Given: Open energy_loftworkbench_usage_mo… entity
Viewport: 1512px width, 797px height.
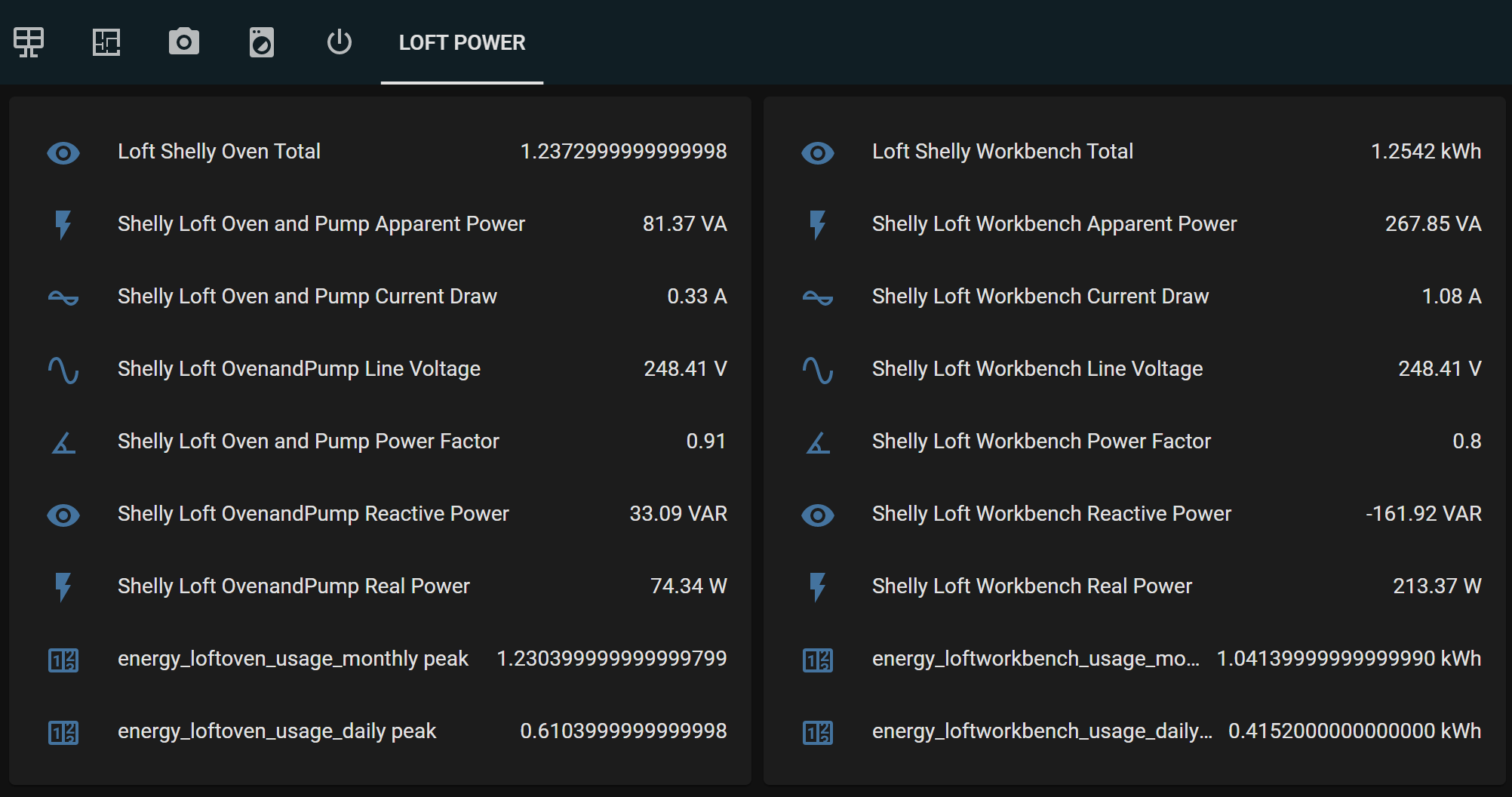Looking at the screenshot, I should pyautogui.click(x=1036, y=659).
